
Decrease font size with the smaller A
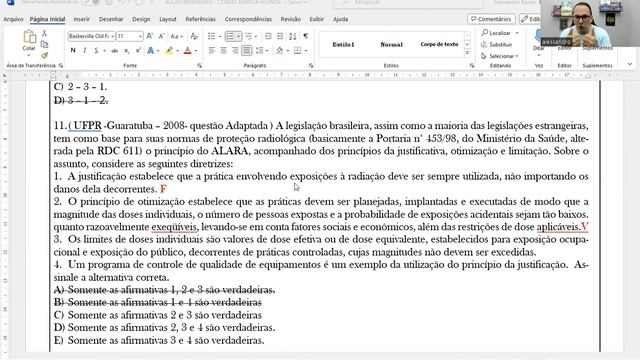[162, 36]
